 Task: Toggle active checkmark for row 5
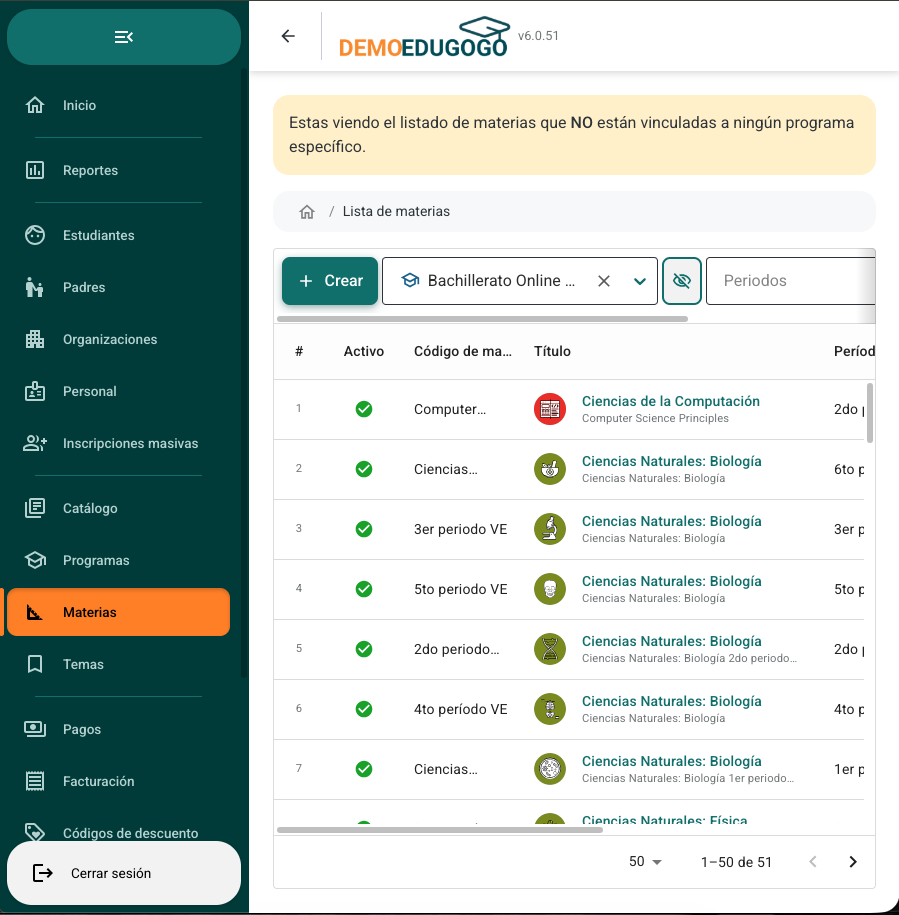point(364,649)
